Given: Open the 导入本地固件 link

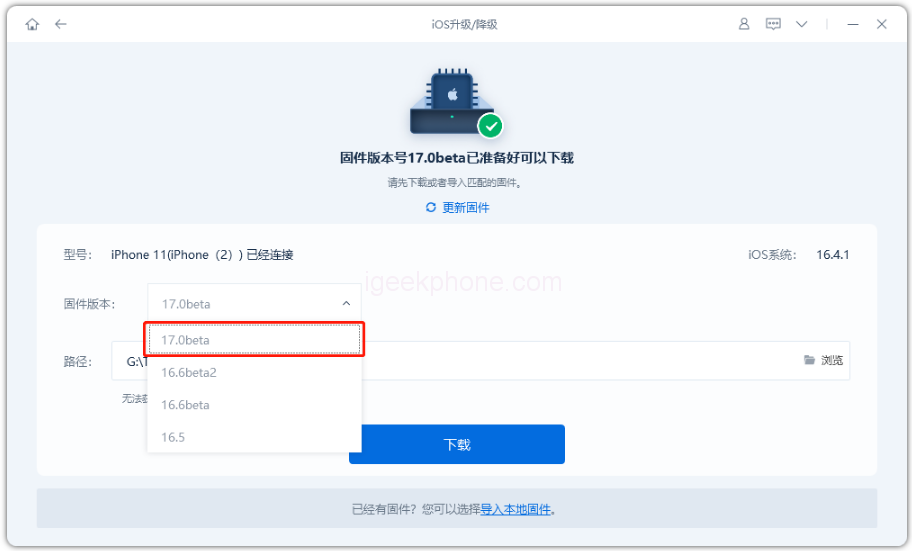Looking at the screenshot, I should pyautogui.click(x=515, y=510).
